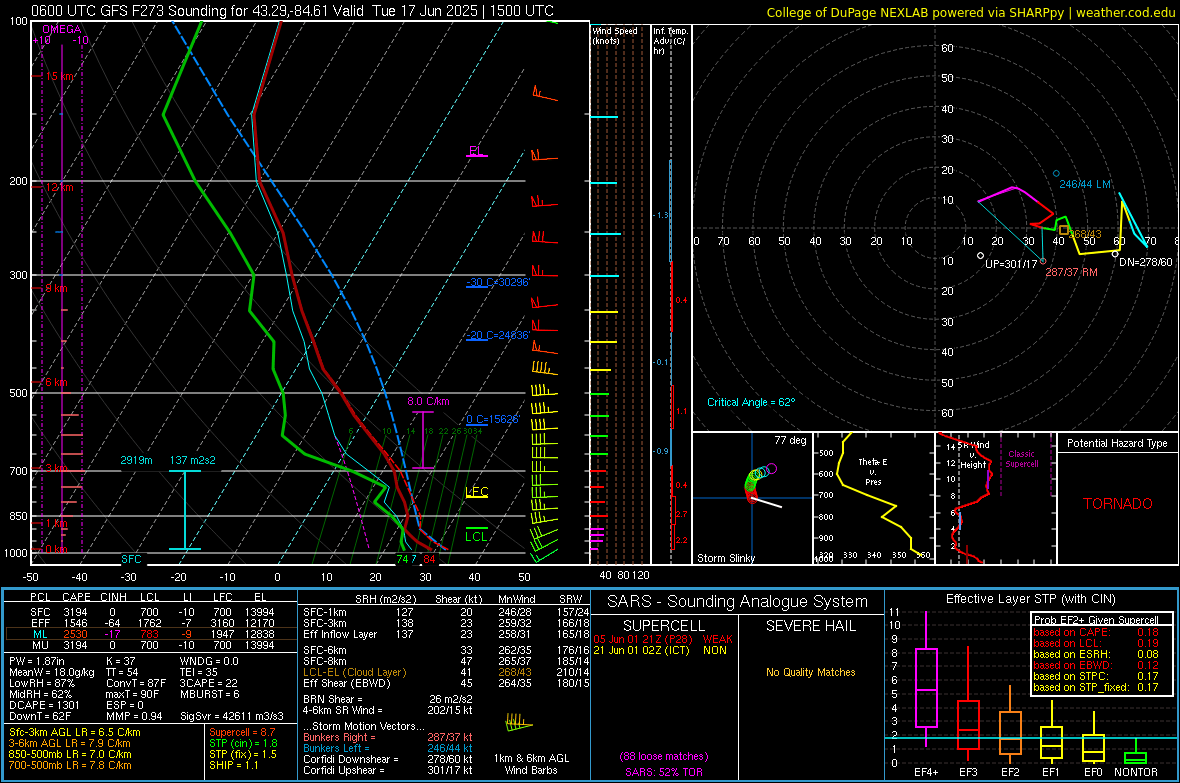Click the '0 C=15626' freezing level label
This screenshot has width=1180, height=783.
point(493,419)
